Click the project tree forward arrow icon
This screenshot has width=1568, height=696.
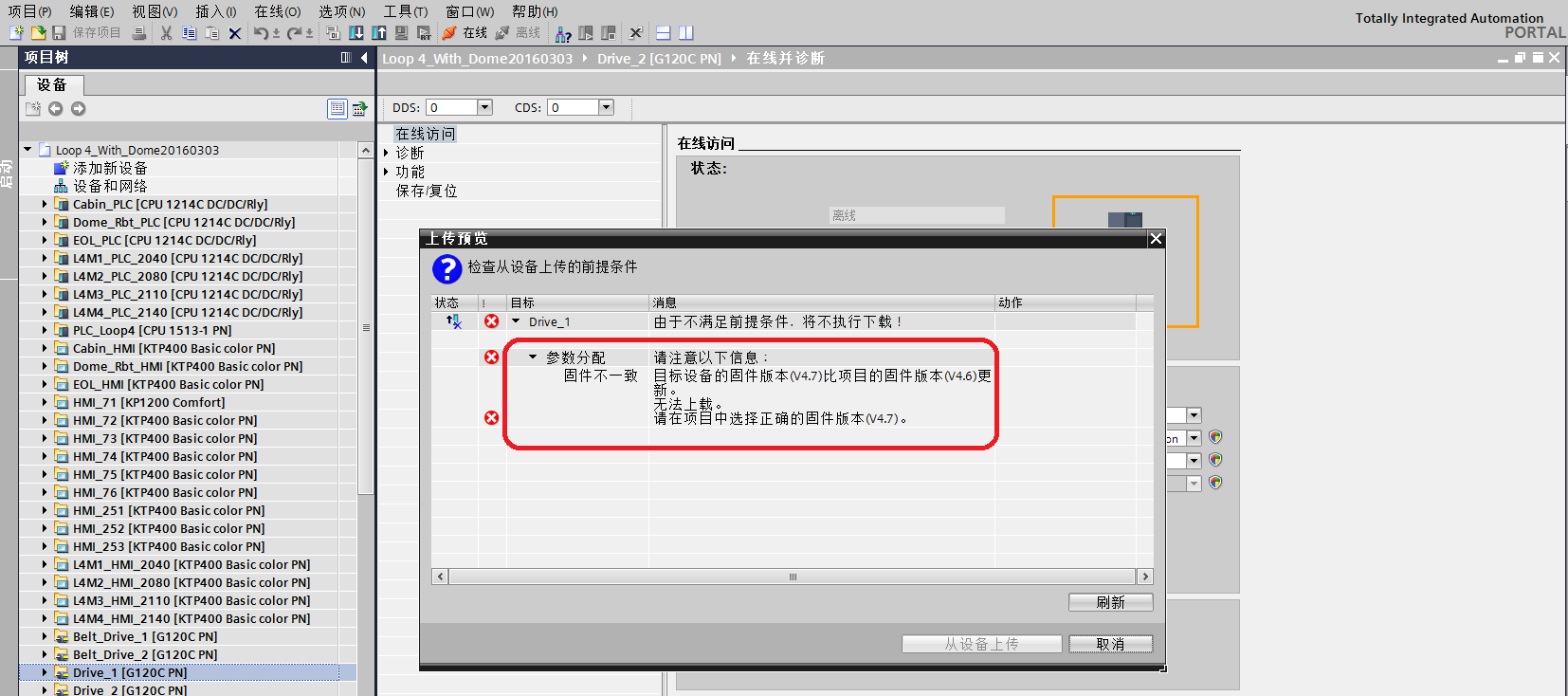coord(79,109)
